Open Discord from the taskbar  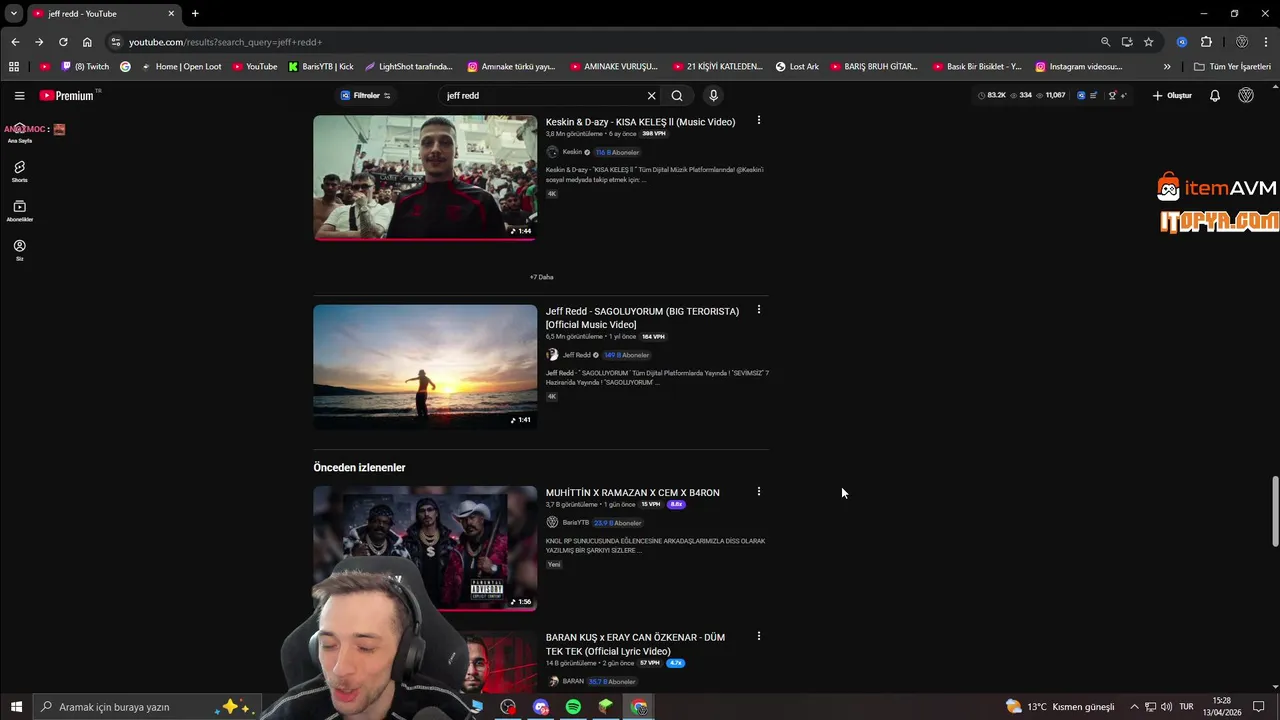point(541,707)
